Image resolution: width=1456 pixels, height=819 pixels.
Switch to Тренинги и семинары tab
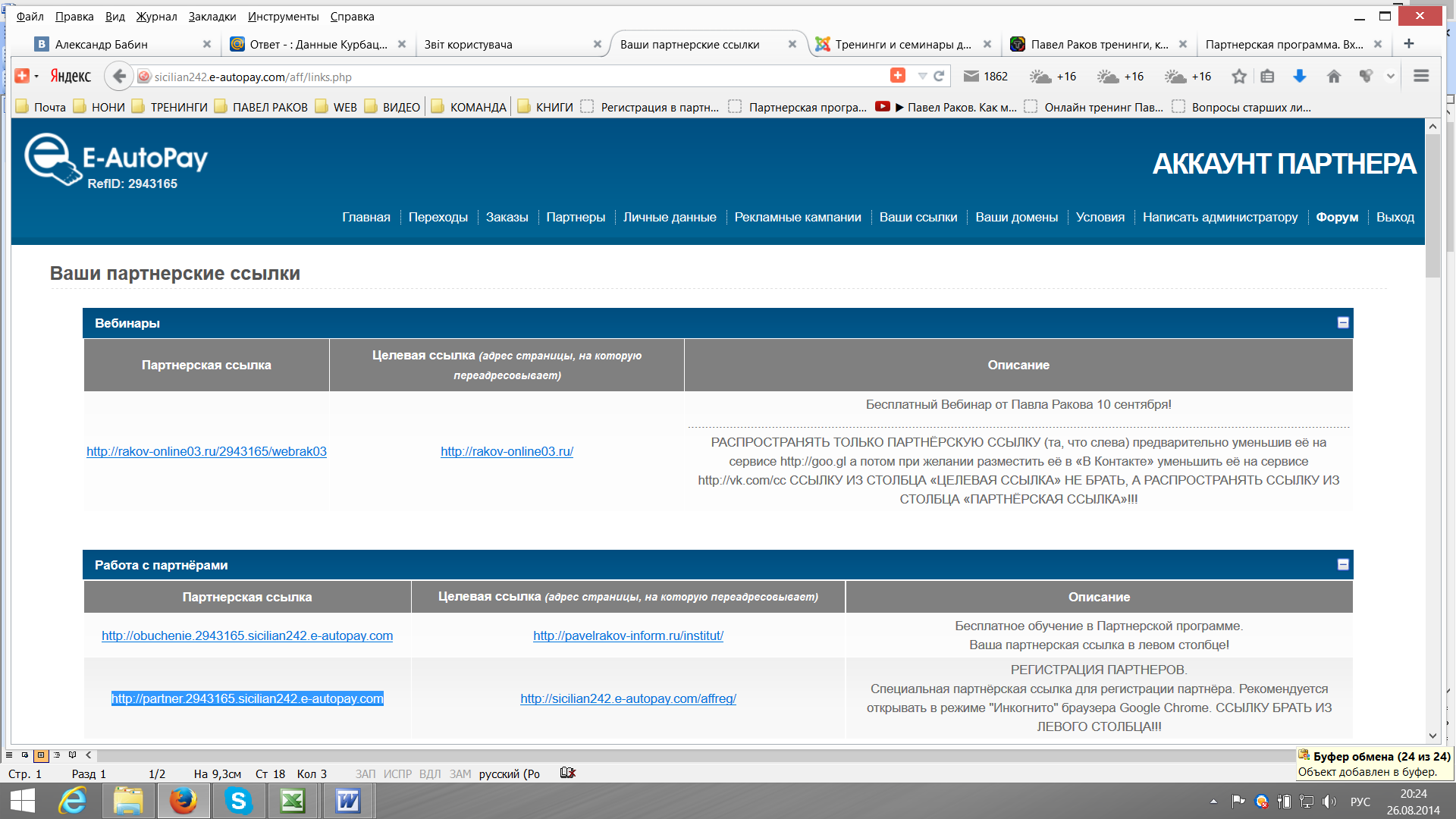(902, 44)
